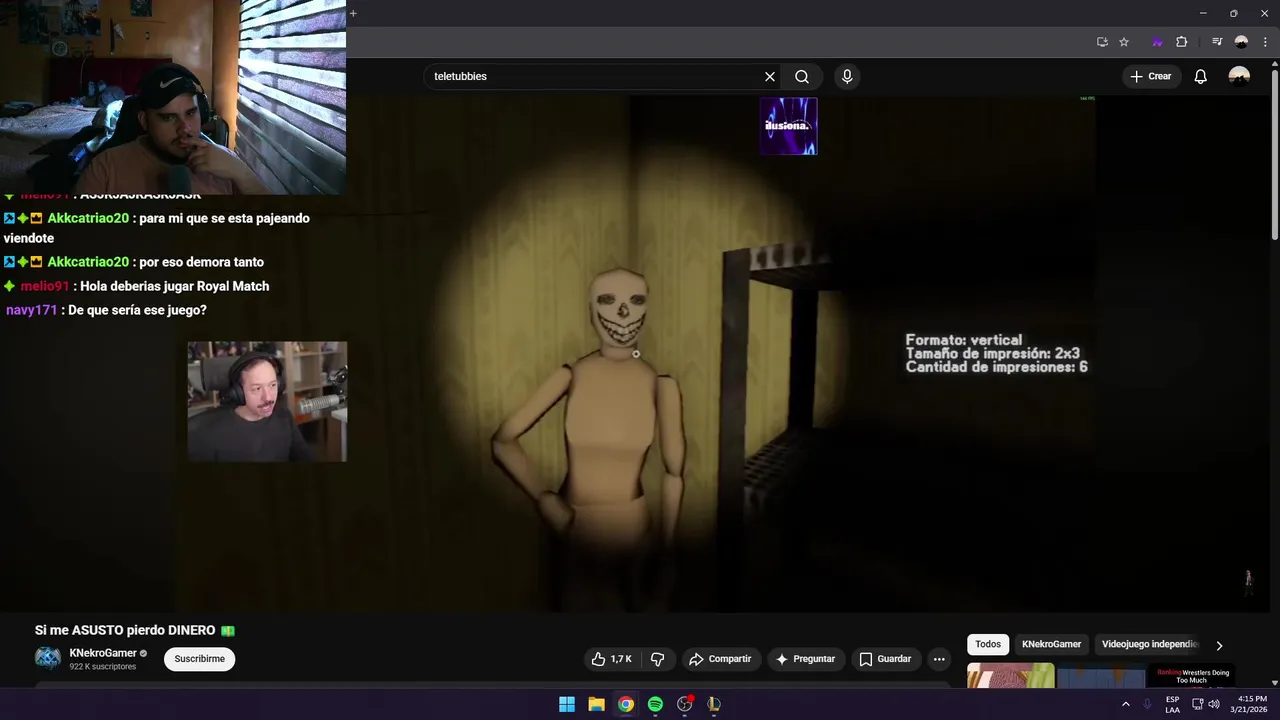This screenshot has width=1280, height=720.
Task: Open YouTube notifications bell
Action: click(1201, 76)
